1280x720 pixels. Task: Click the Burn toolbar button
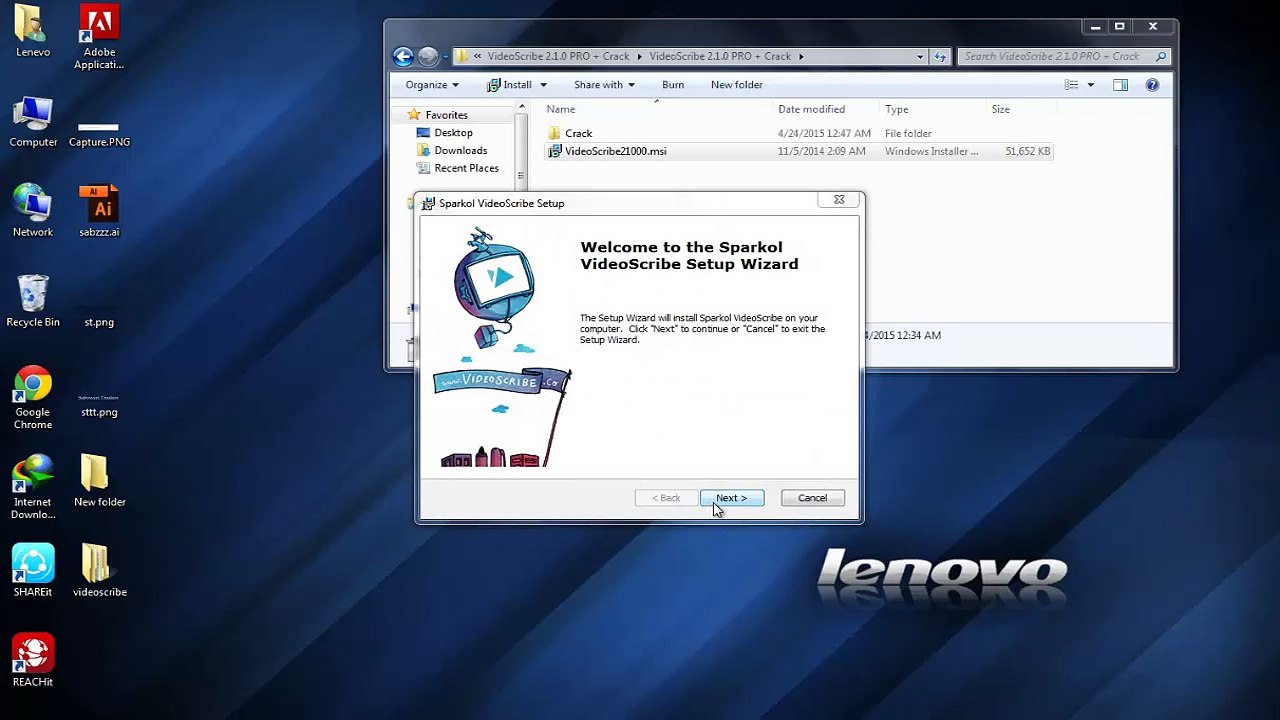[x=673, y=85]
